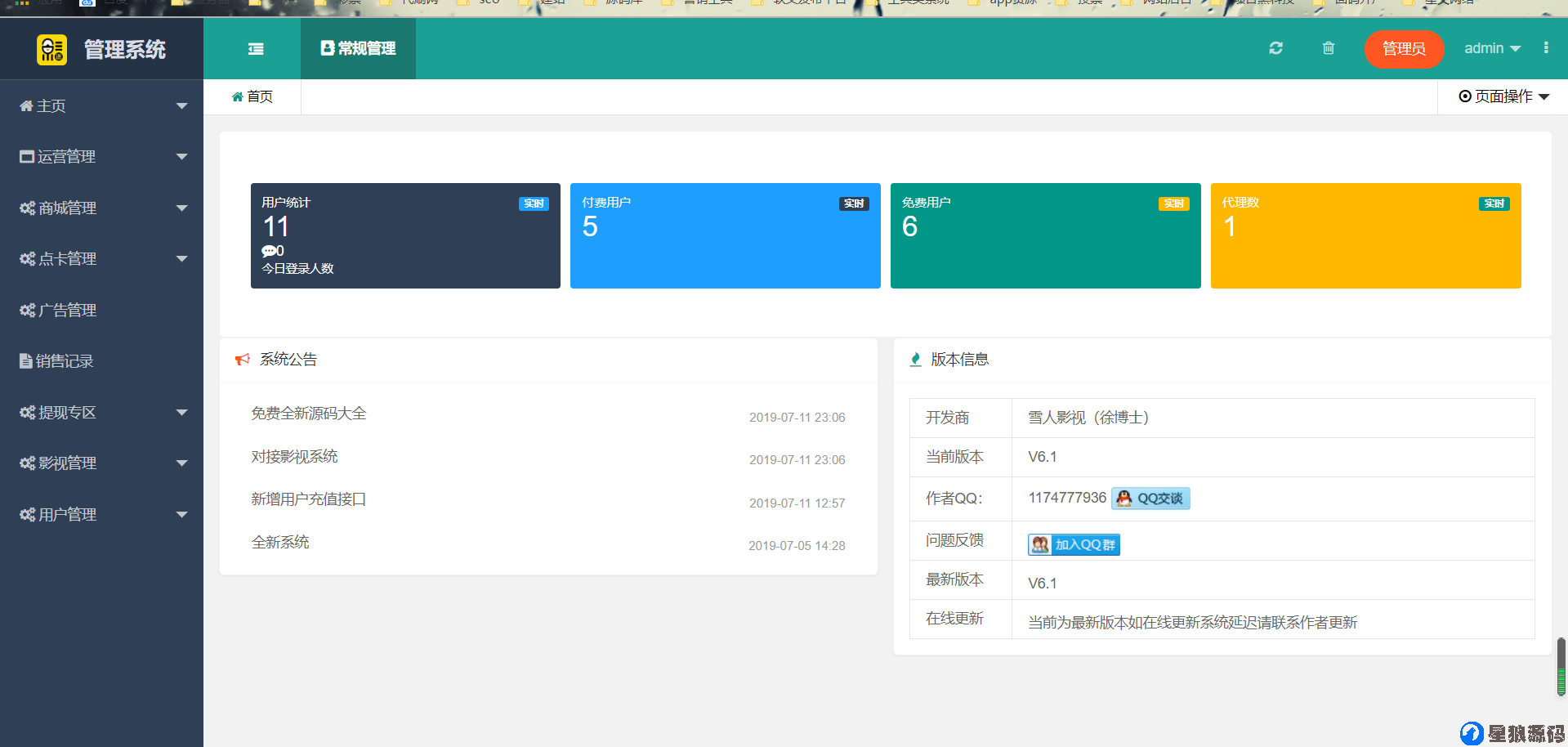Click the penguin icon on QQ交谈 button

[1124, 499]
